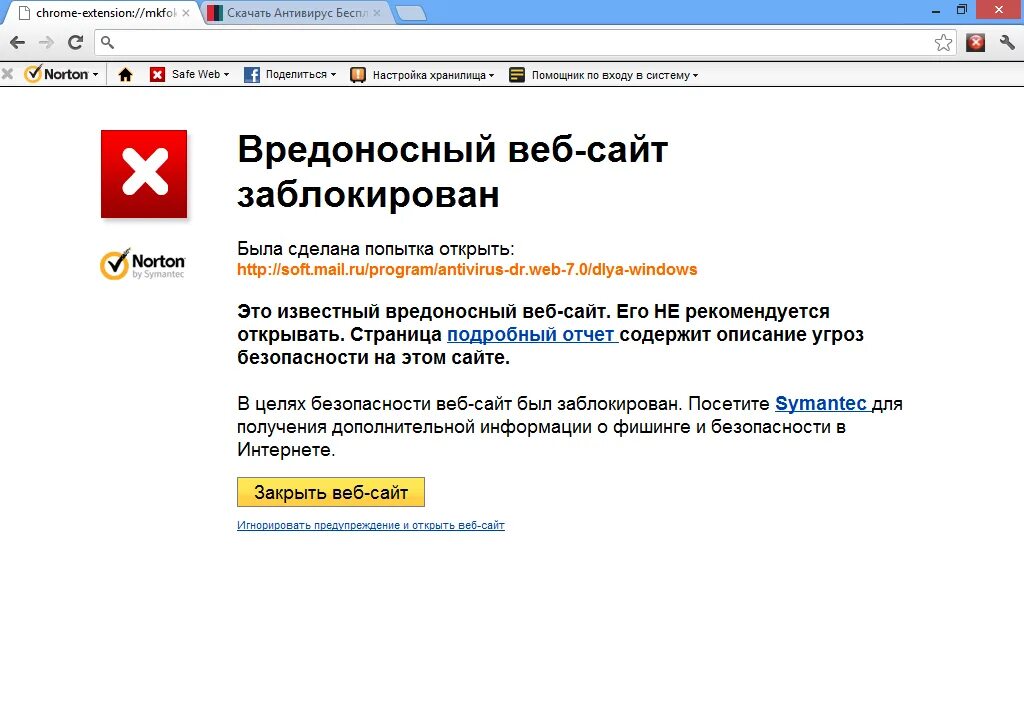Screen dimensions: 1024x728
Task: Click the Facebook icon in the Norton toolbar
Action: (x=251, y=74)
